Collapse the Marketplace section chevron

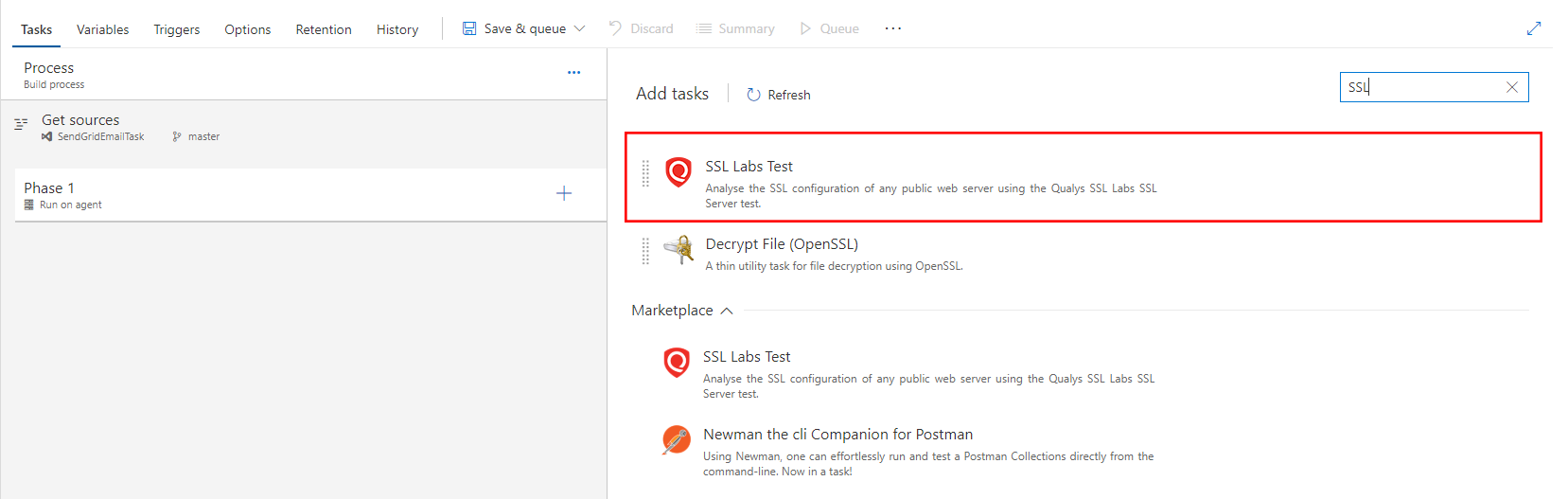click(x=727, y=311)
